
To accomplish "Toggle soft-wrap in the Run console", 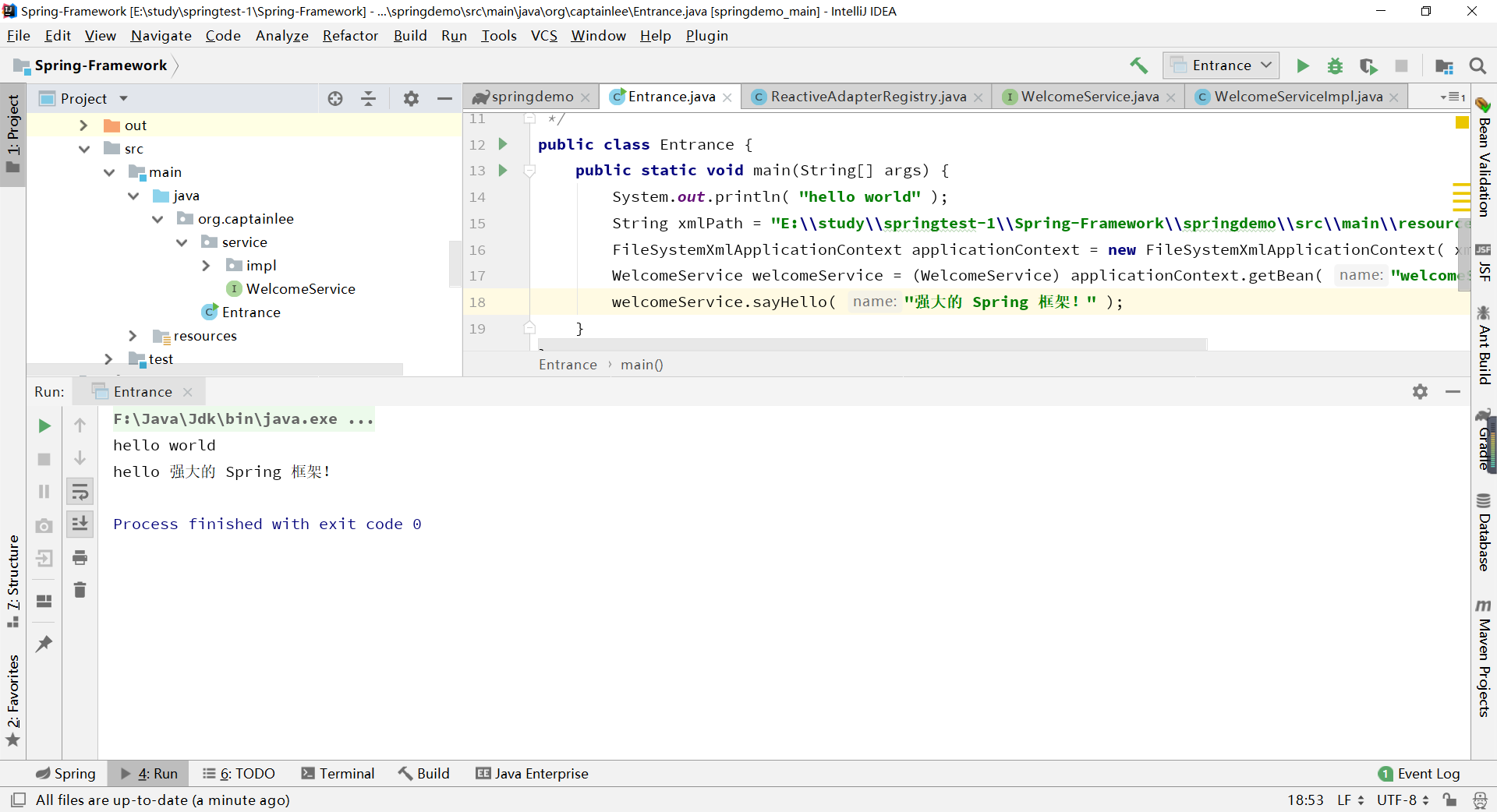I will click(80, 492).
